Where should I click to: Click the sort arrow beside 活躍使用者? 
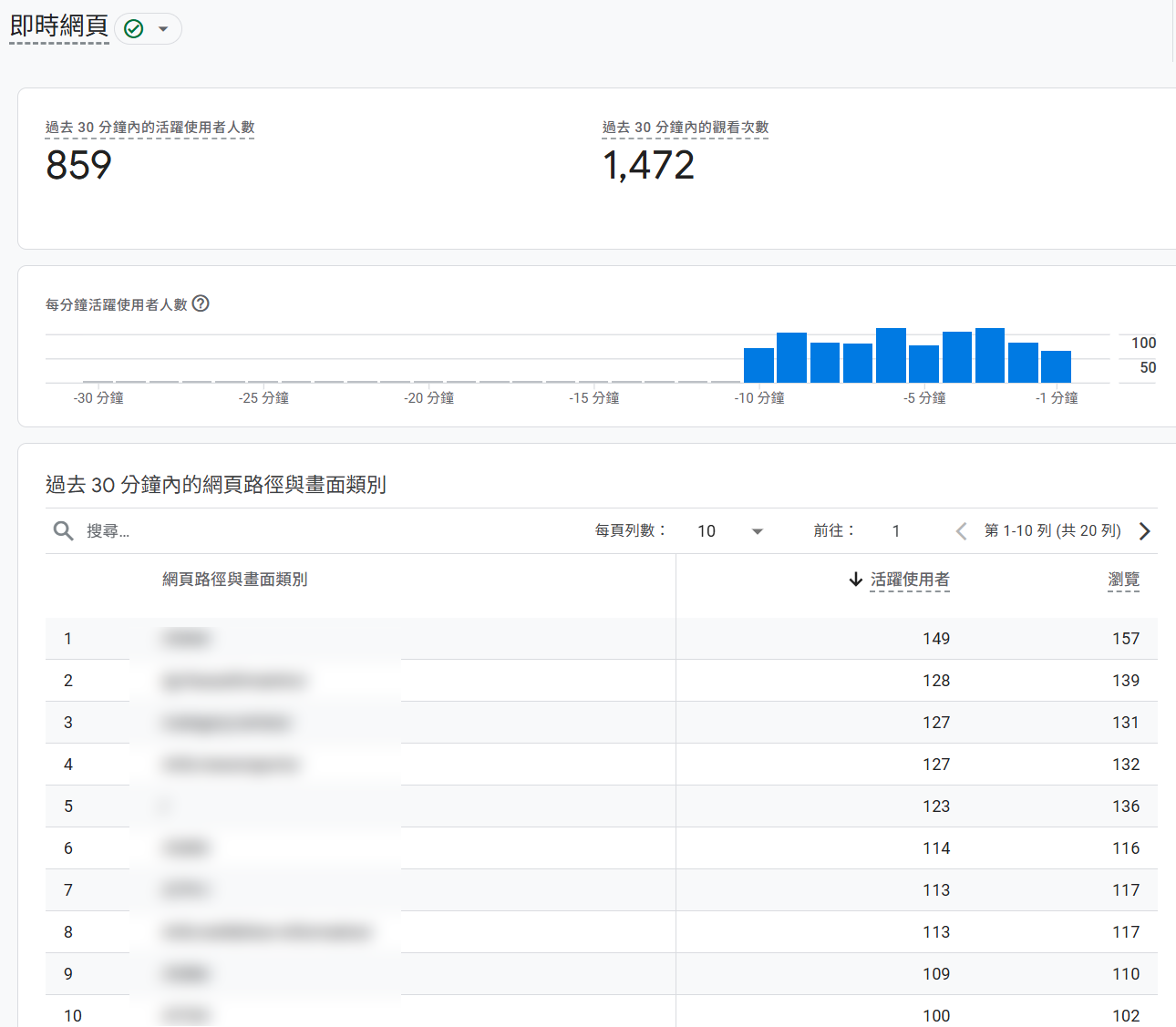tap(855, 580)
